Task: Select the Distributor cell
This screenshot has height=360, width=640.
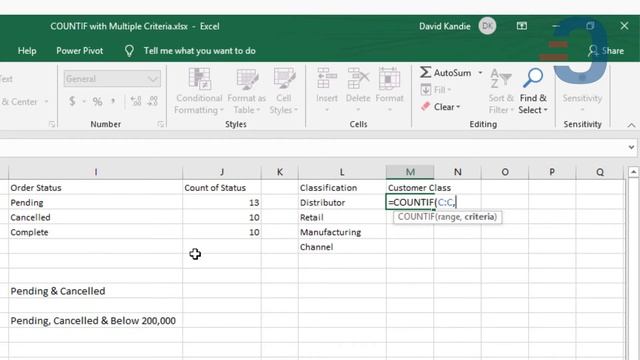Action: [342, 202]
